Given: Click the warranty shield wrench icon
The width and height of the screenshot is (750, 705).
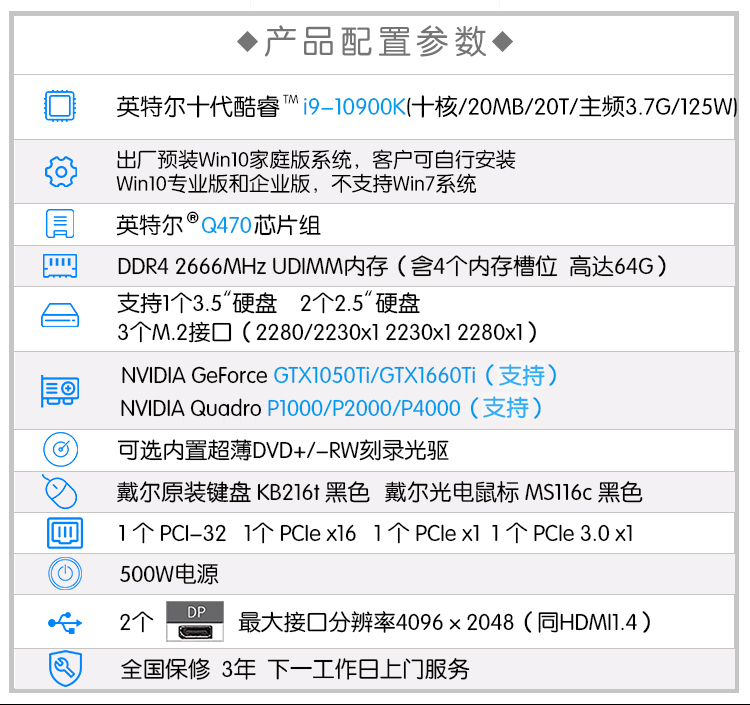Looking at the screenshot, I should (65, 668).
